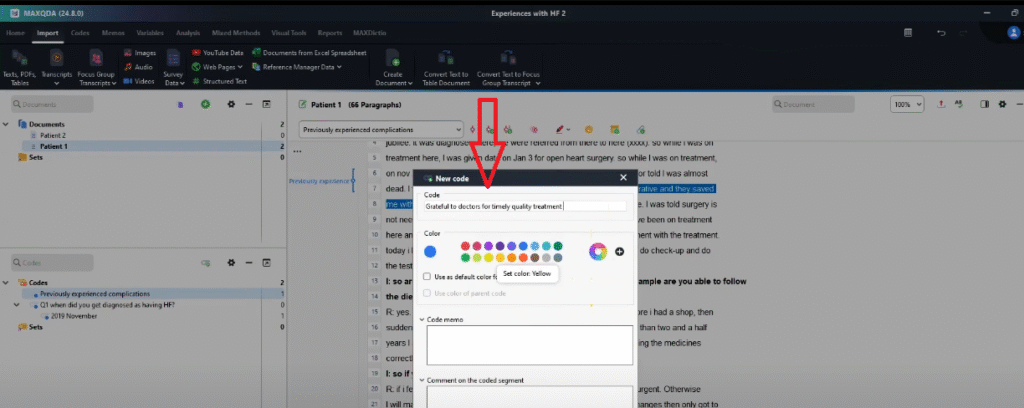Viewport: 1024px width, 408px height.
Task: Open Codes panel settings gear
Action: pyautogui.click(x=231, y=262)
